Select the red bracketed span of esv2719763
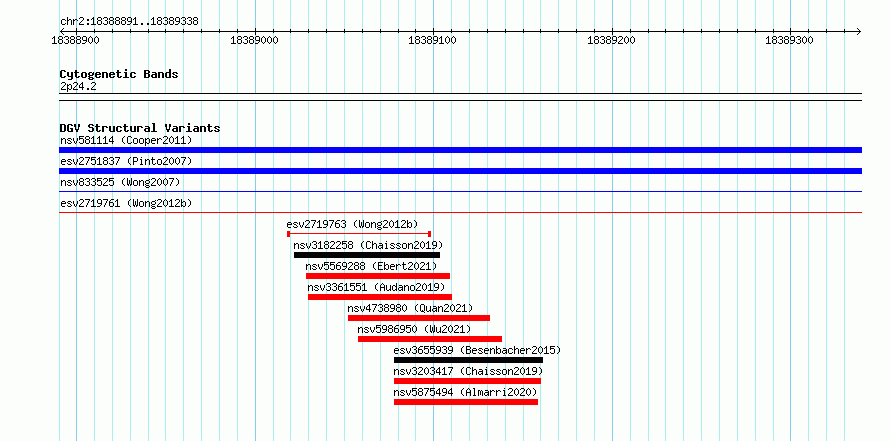890x441 pixels. click(x=359, y=234)
